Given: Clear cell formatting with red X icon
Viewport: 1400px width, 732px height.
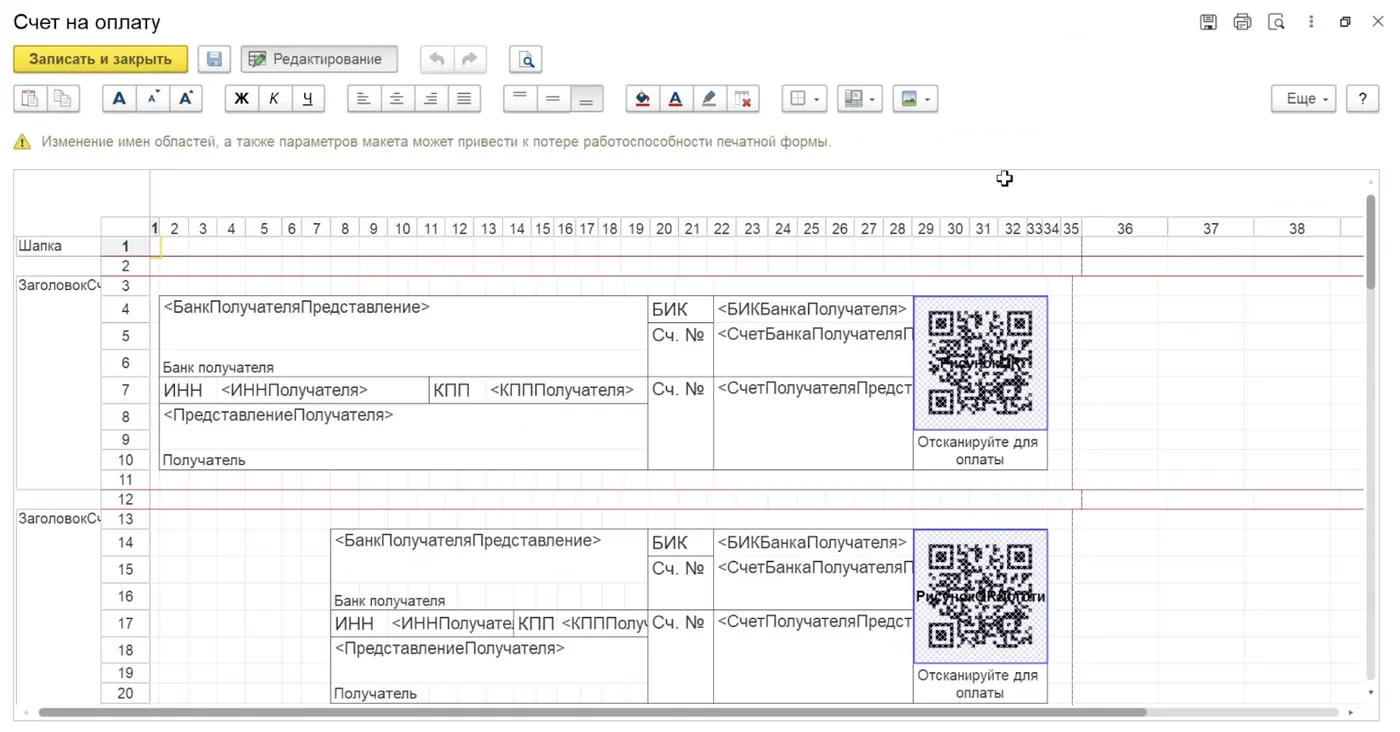Looking at the screenshot, I should [x=742, y=99].
